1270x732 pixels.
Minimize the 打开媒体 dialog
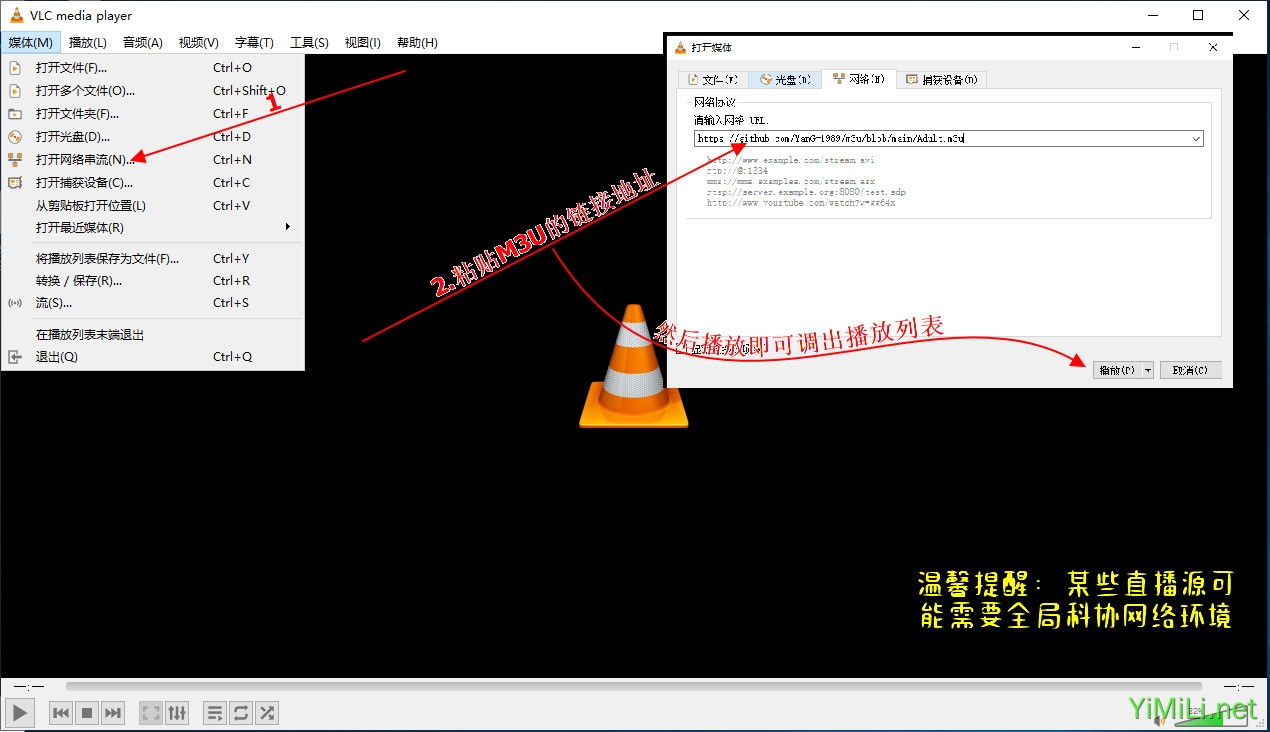coord(1136,47)
